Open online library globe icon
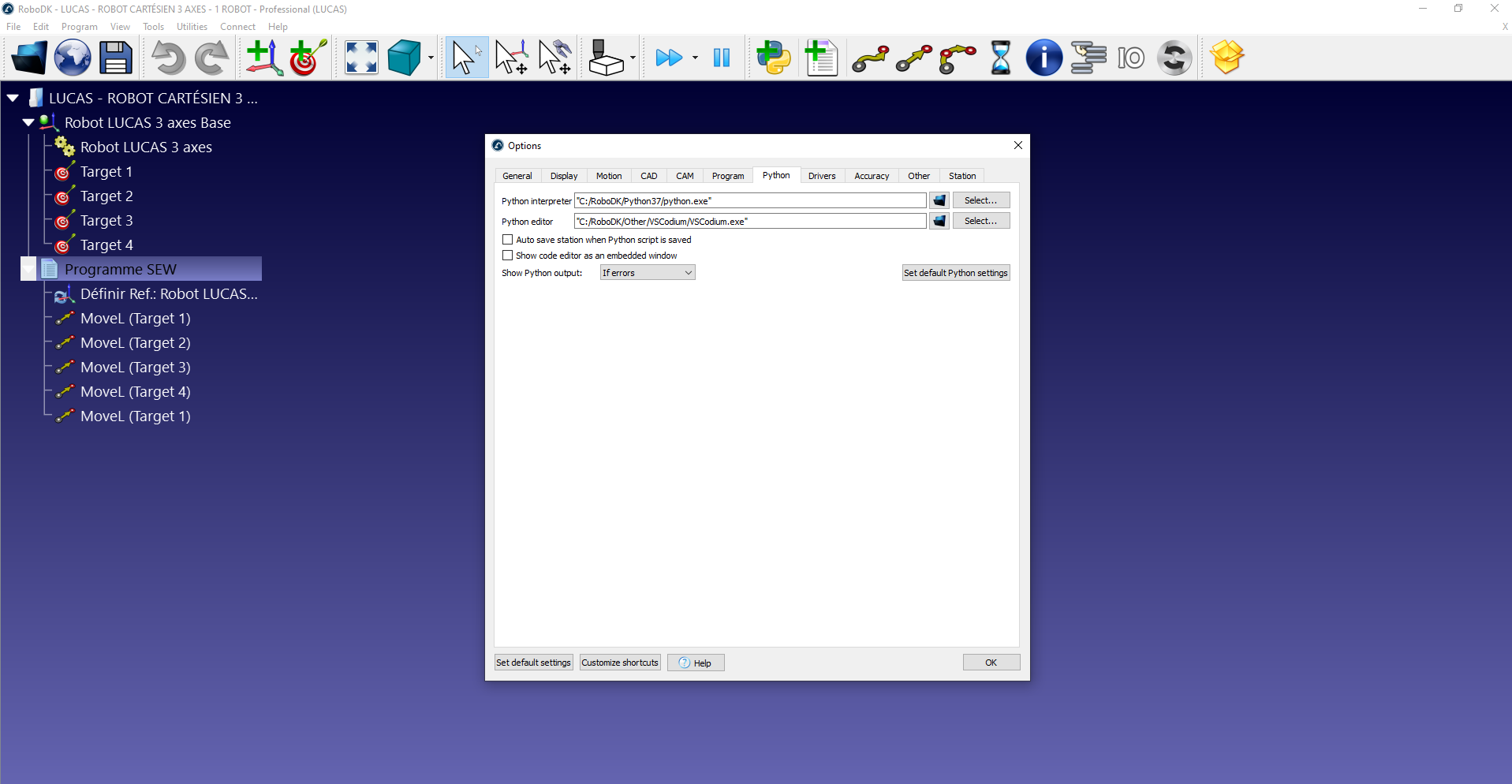 tap(73, 58)
